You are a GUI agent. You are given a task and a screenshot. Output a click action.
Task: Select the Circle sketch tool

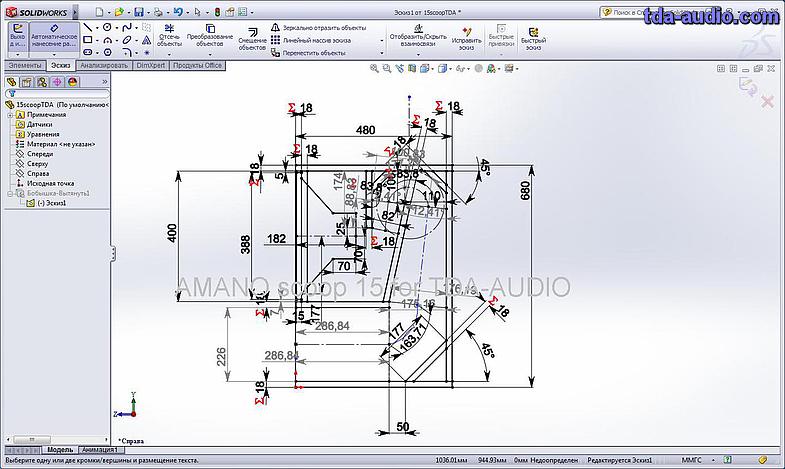coord(107,28)
